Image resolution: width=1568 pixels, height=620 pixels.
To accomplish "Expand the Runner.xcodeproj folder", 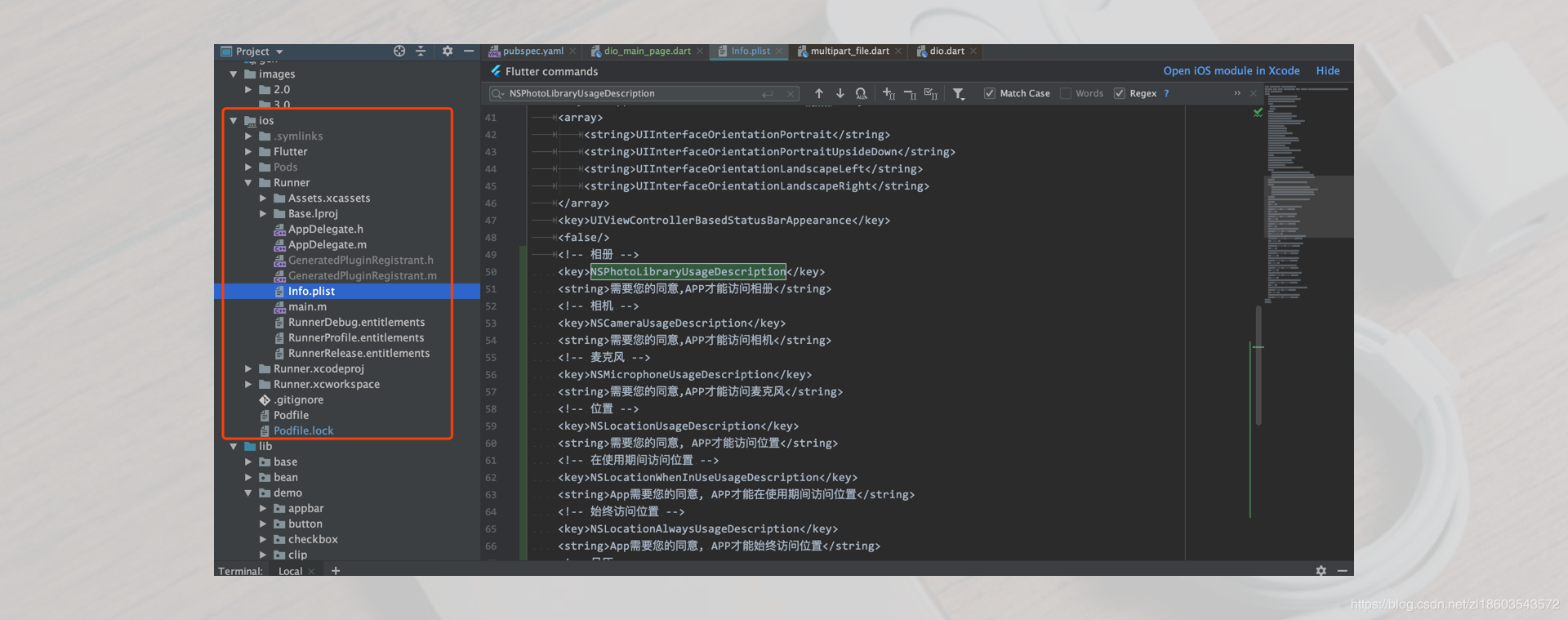I will click(x=248, y=369).
